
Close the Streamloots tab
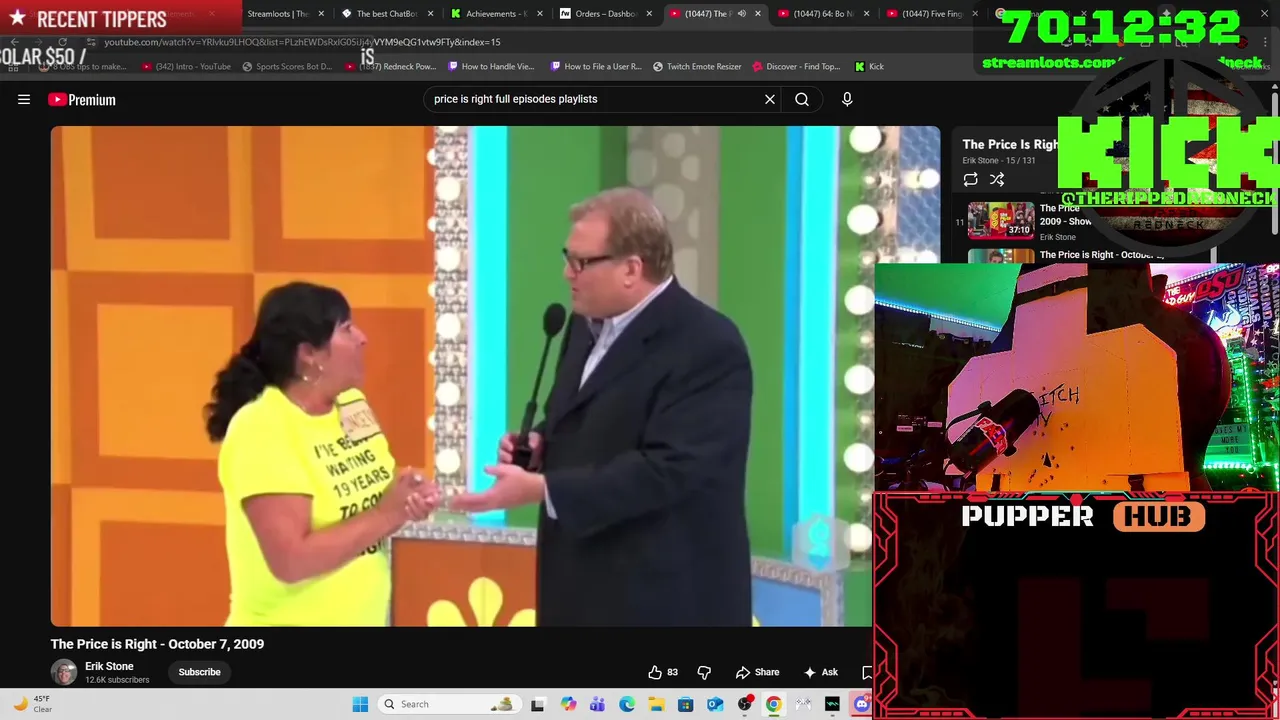tap(321, 14)
